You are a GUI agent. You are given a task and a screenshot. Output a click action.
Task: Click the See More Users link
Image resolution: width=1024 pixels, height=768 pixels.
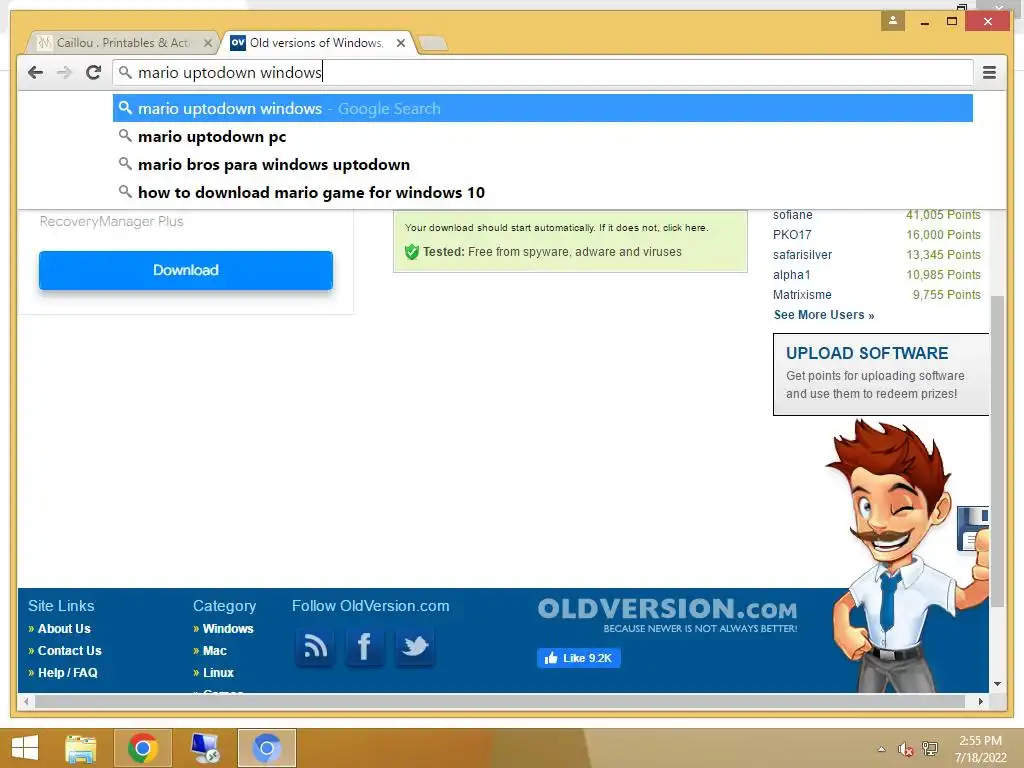pyautogui.click(x=824, y=315)
